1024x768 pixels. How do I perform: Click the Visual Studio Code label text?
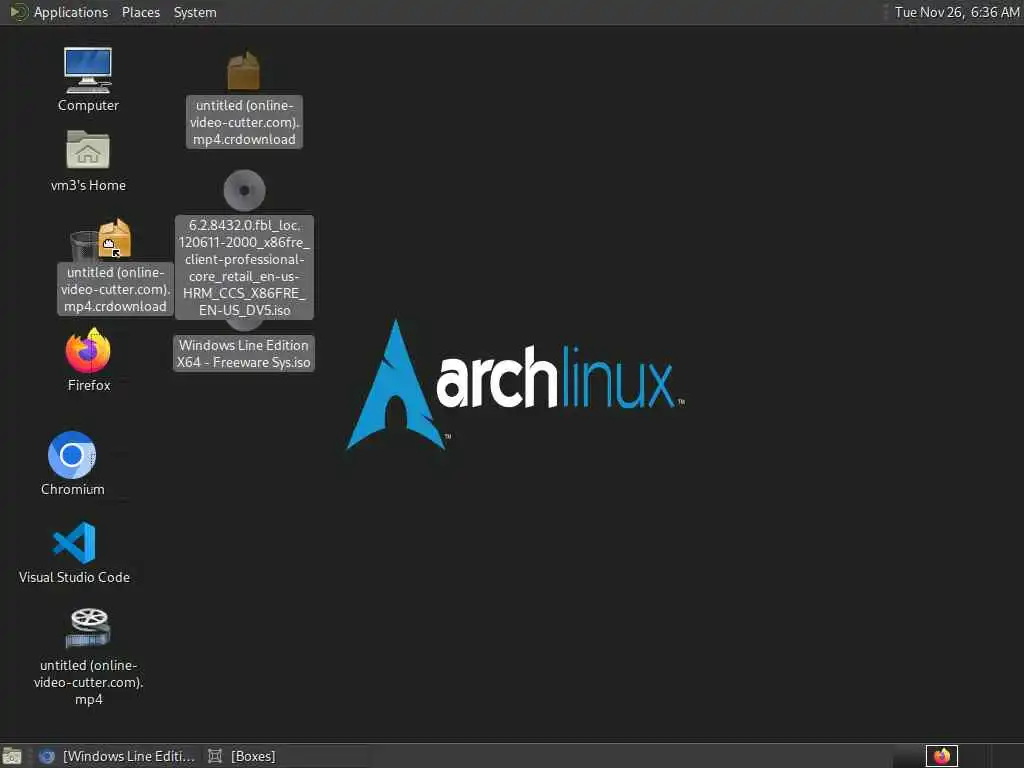pyautogui.click(x=74, y=577)
